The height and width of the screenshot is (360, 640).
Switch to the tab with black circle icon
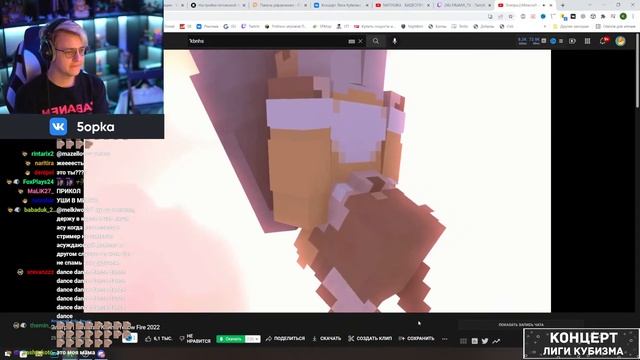[218, 5]
